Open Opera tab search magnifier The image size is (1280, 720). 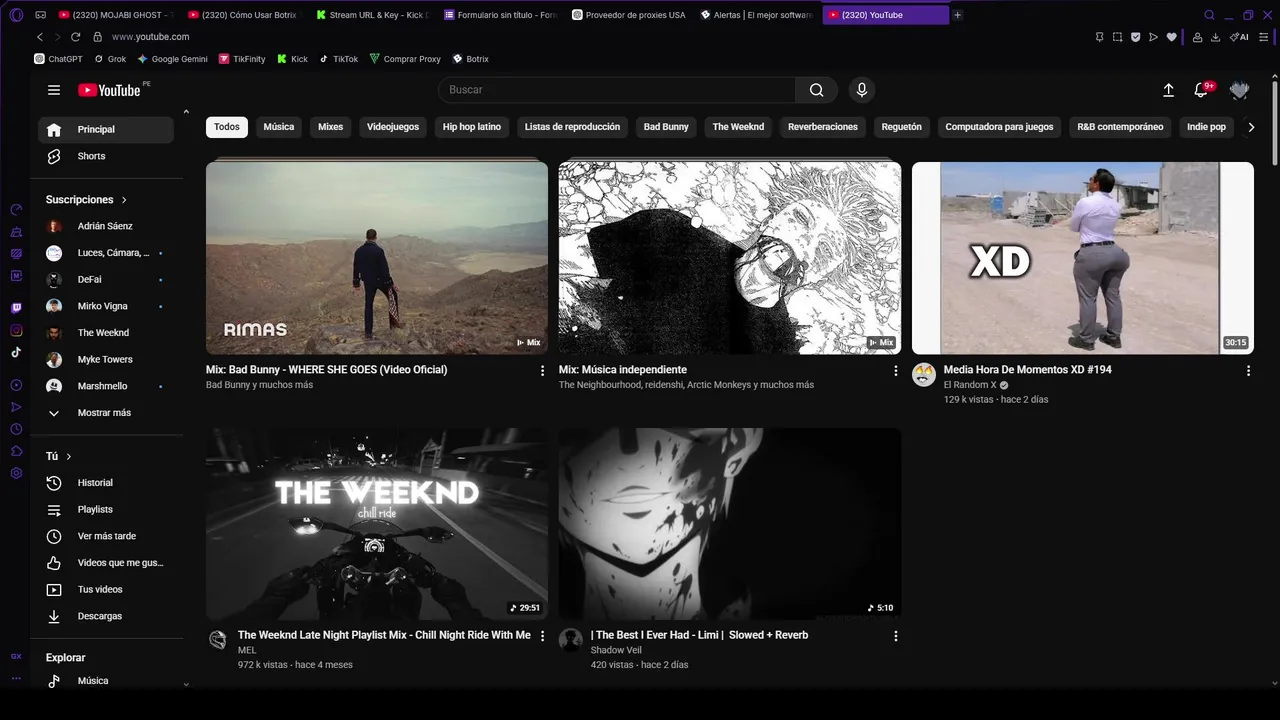[x=1209, y=15]
